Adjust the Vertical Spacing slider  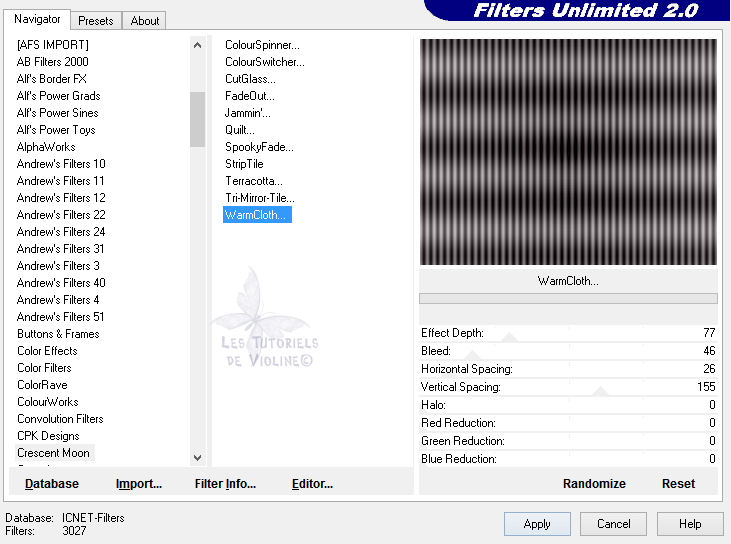[568, 388]
